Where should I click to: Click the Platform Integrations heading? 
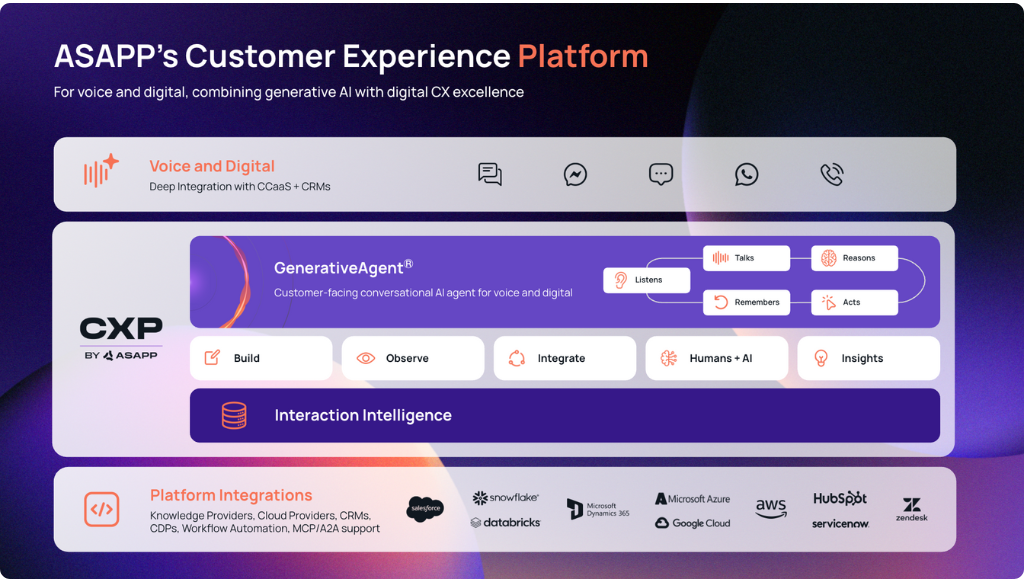click(x=231, y=495)
